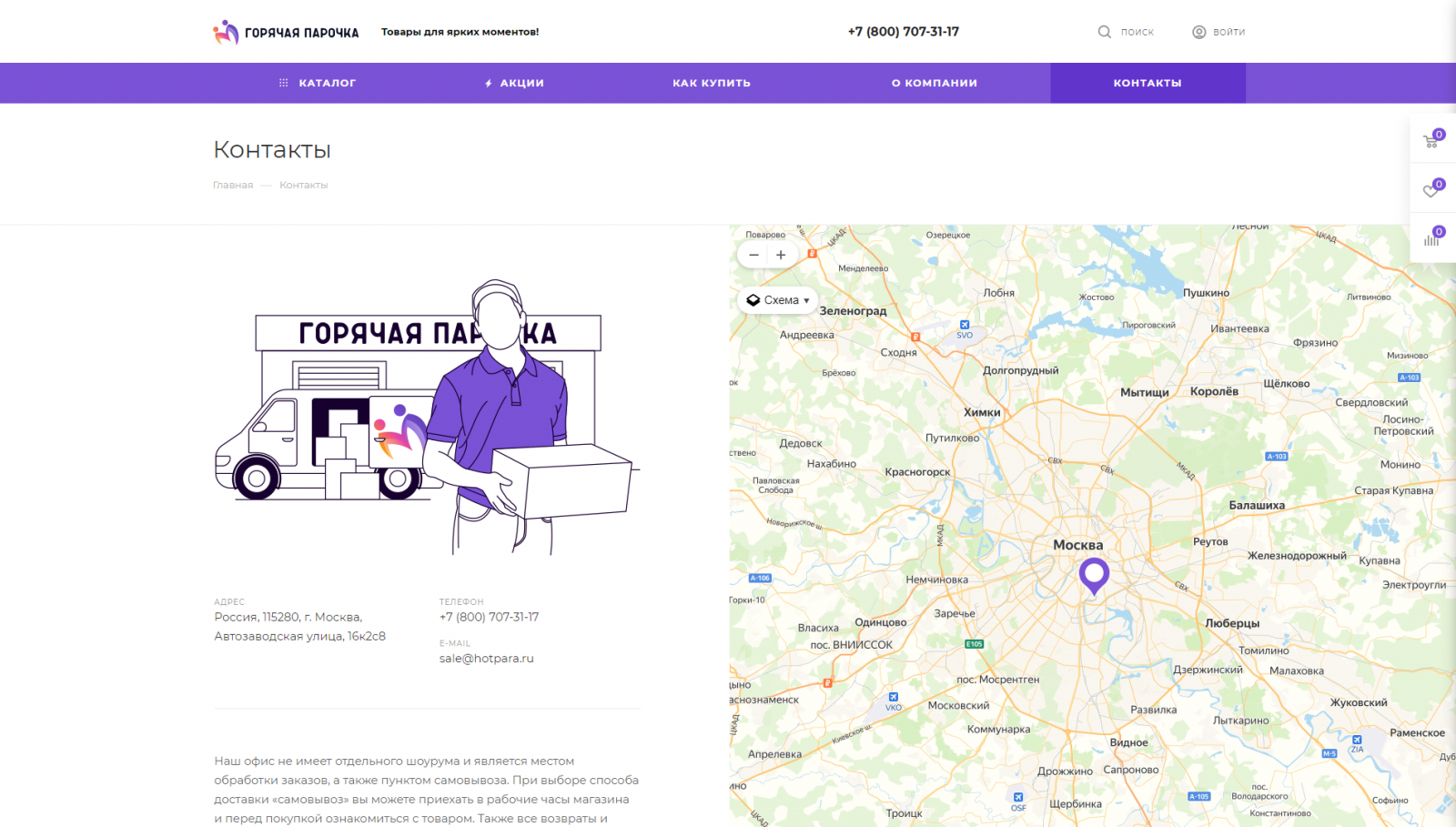The image size is (1456, 827).
Task: Click the lightning bolt promo icon
Action: click(489, 83)
